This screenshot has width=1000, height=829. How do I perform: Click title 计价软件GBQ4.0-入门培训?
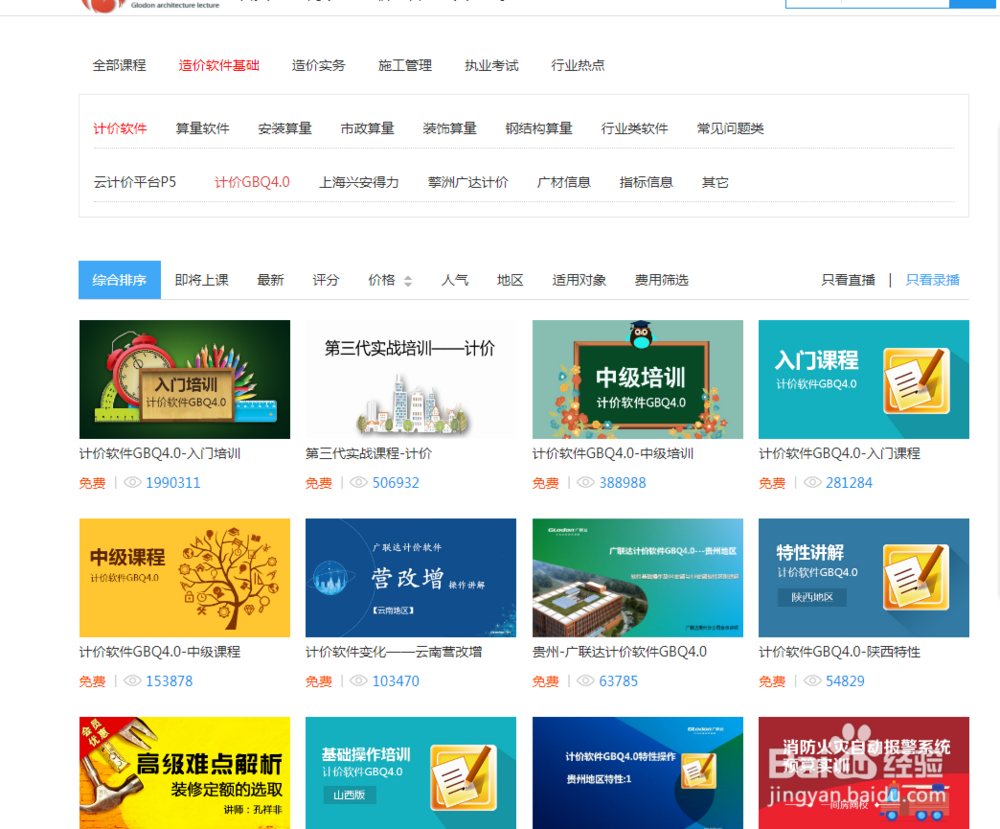(x=159, y=453)
